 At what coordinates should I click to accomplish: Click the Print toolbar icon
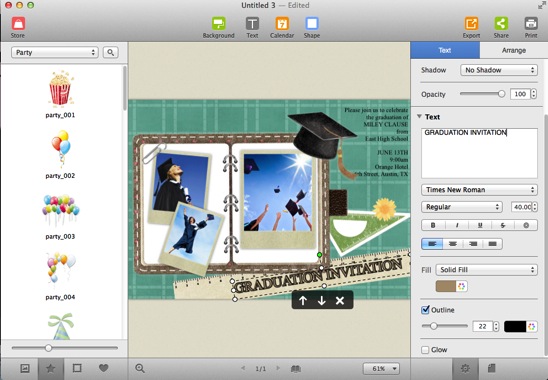(x=531, y=24)
